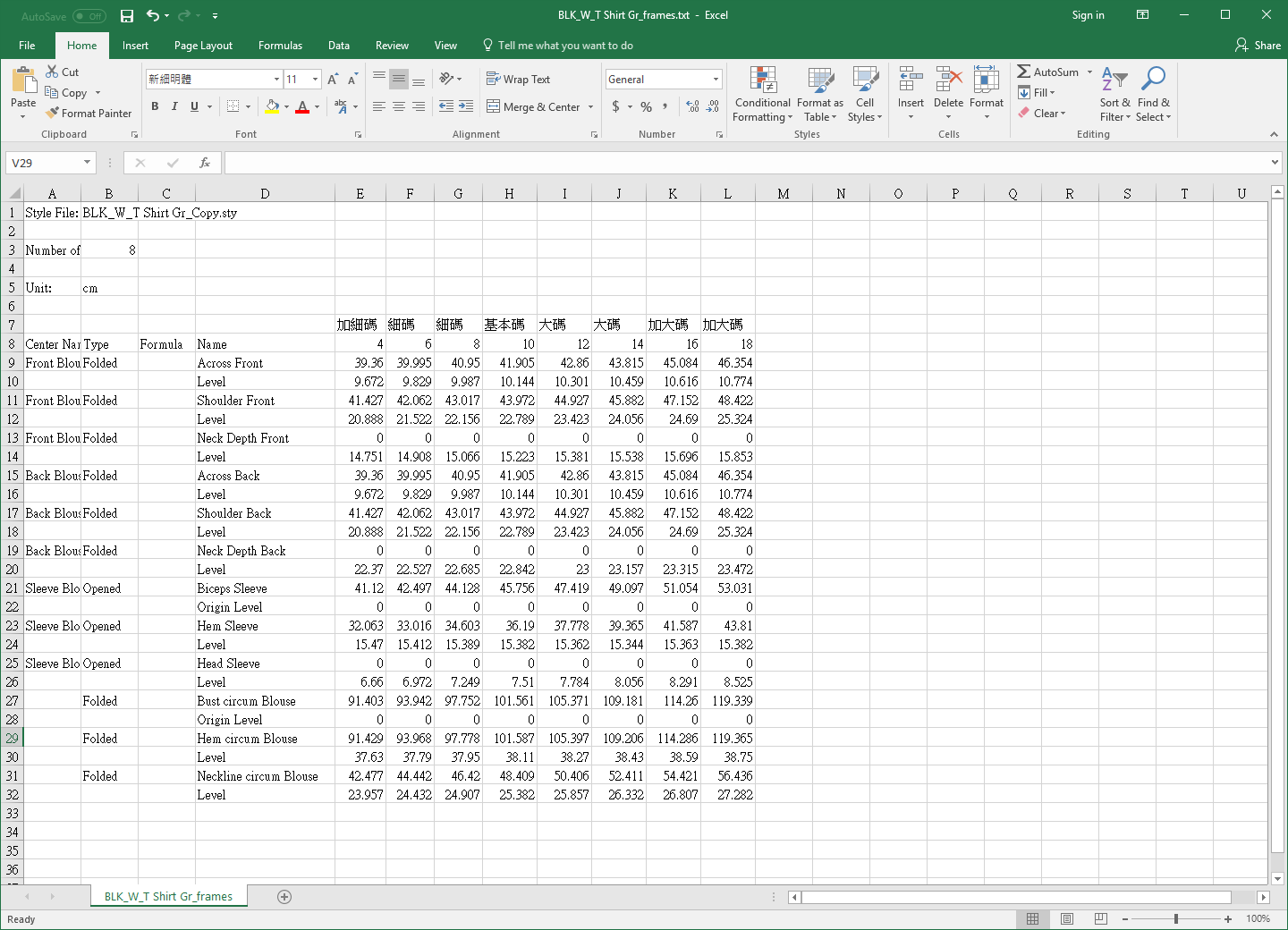Click the Increase Decimal icon
This screenshot has width=1288, height=930.
pyautogui.click(x=692, y=106)
